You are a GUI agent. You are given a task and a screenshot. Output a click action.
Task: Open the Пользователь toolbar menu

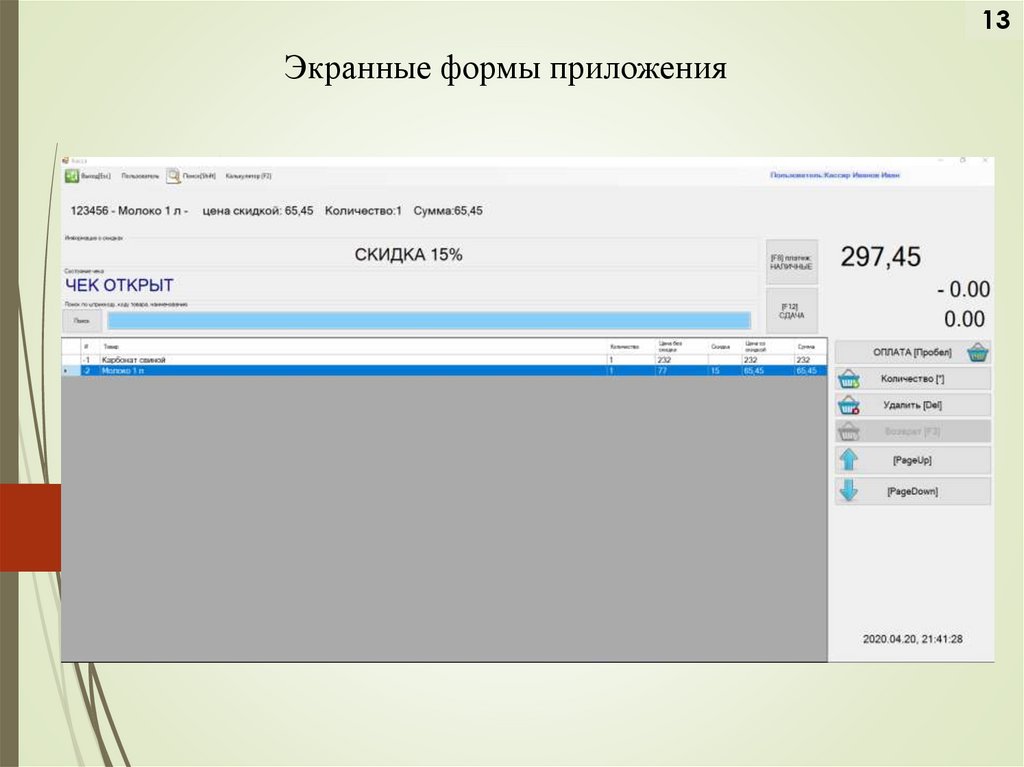(x=140, y=176)
